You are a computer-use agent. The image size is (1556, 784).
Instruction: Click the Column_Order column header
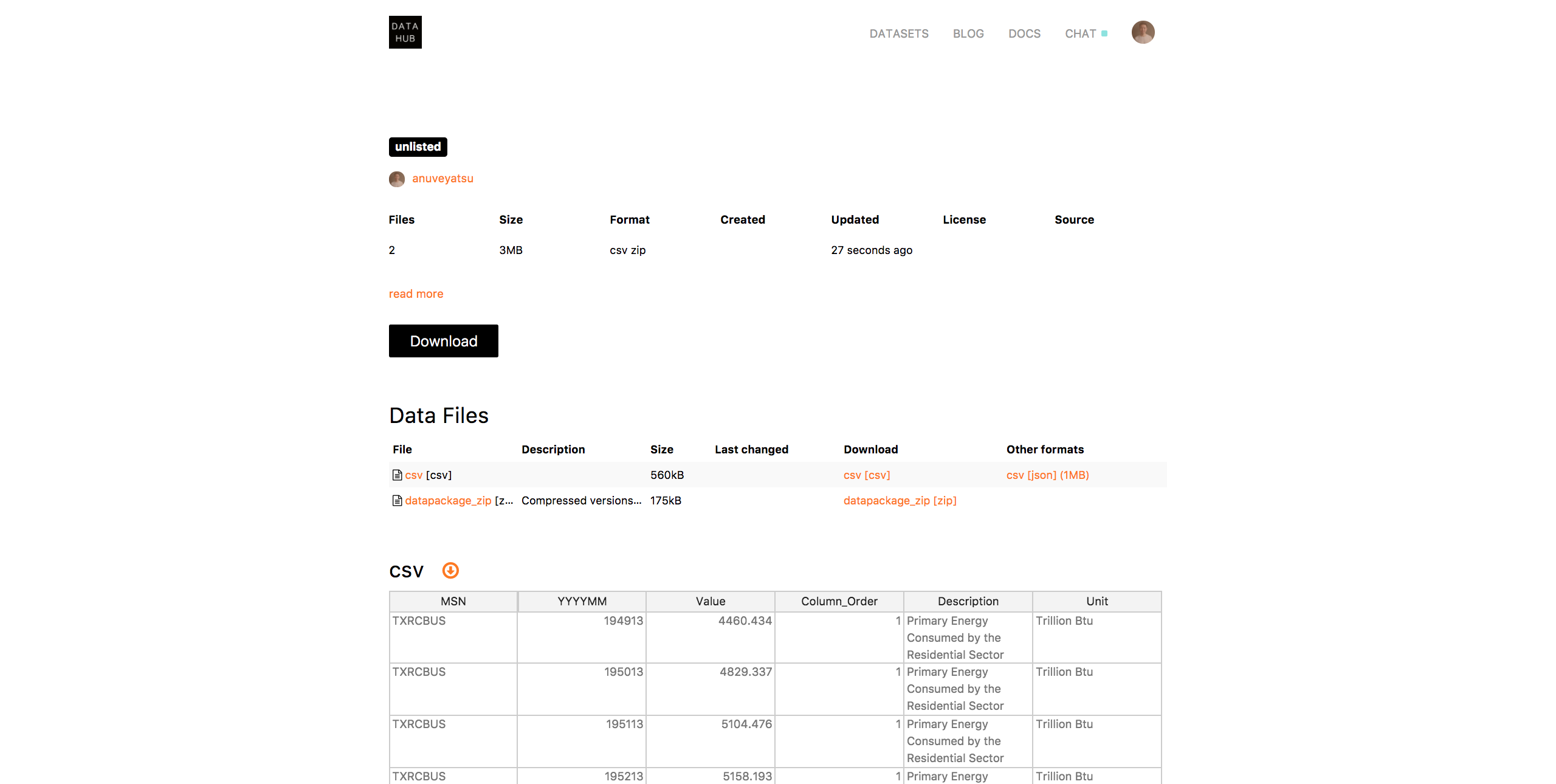[839, 601]
